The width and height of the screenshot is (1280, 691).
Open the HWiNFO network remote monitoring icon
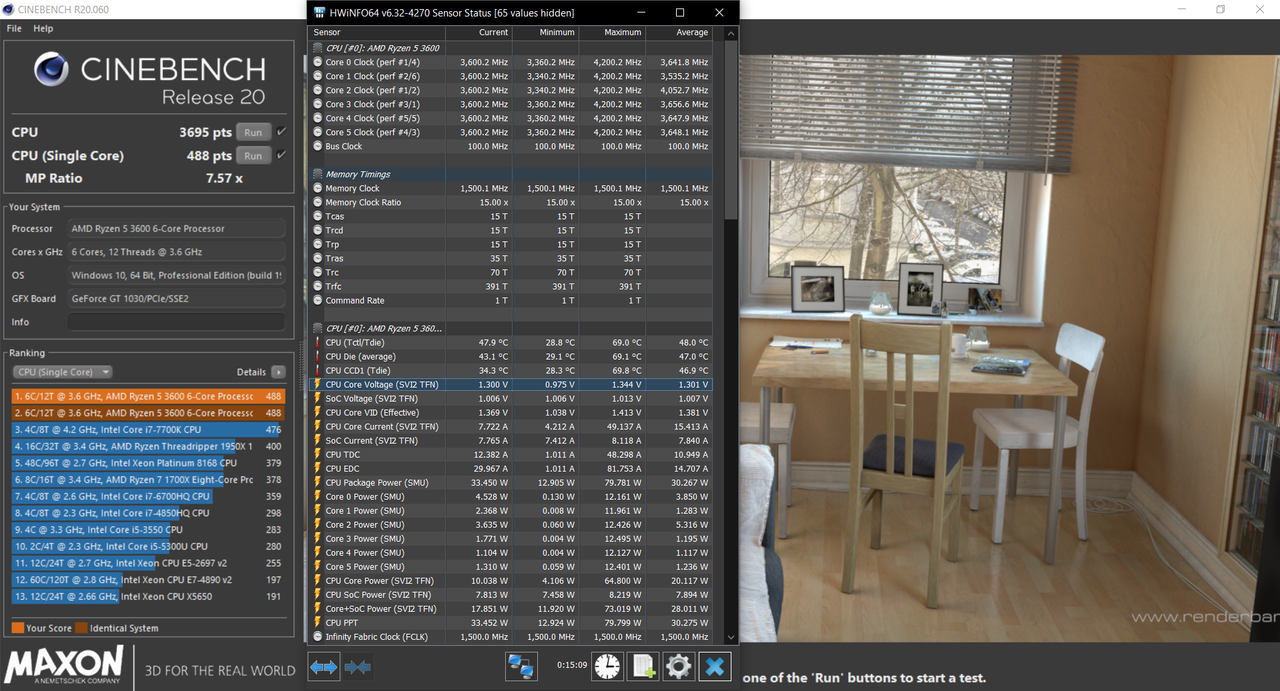[x=520, y=666]
